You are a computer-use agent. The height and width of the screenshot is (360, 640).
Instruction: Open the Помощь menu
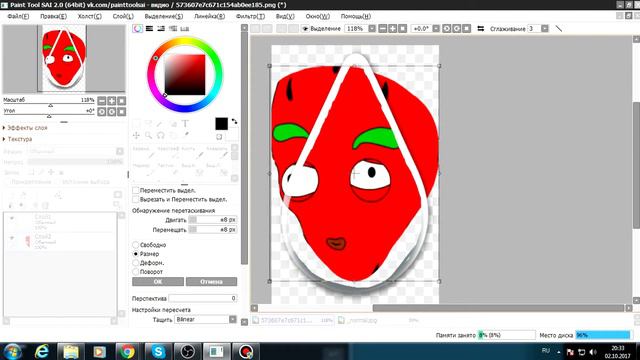point(356,16)
